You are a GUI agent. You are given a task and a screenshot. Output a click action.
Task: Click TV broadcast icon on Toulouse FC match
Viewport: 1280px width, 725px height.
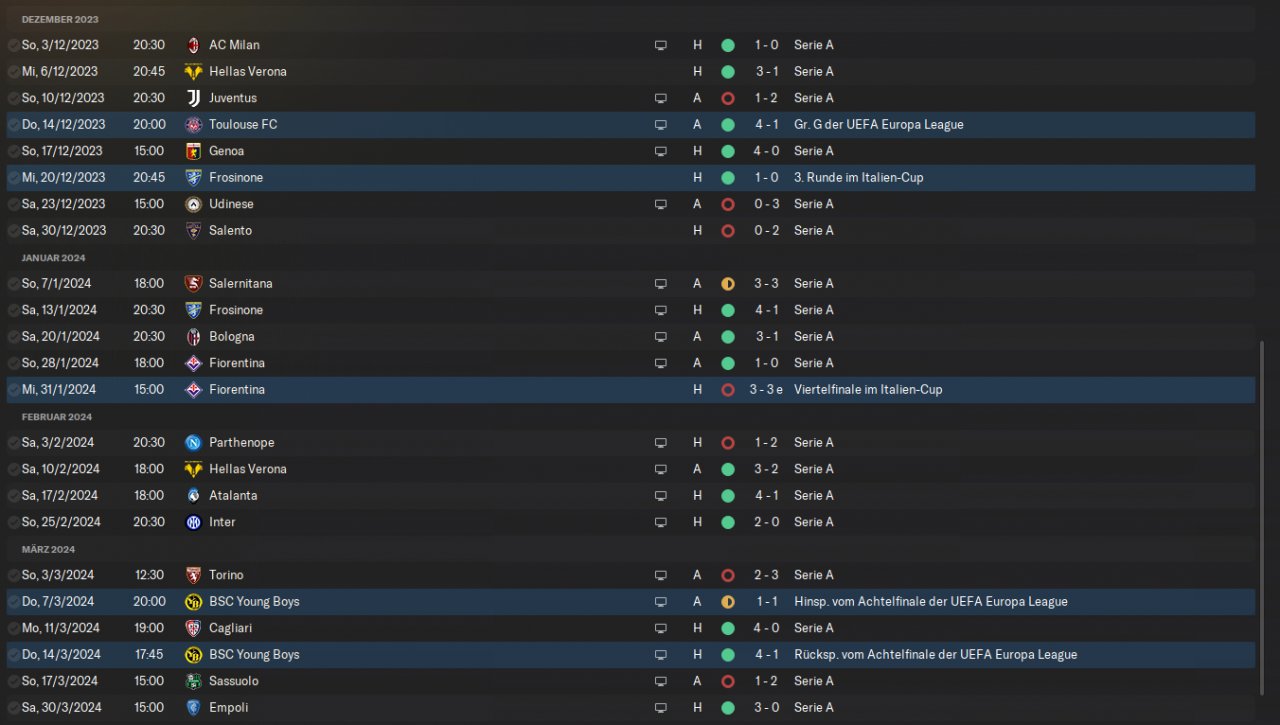[660, 125]
